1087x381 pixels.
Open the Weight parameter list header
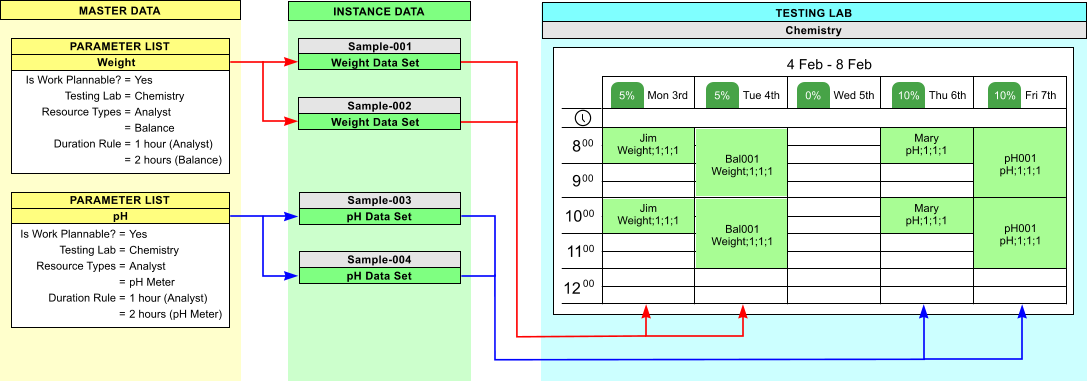coord(121,62)
